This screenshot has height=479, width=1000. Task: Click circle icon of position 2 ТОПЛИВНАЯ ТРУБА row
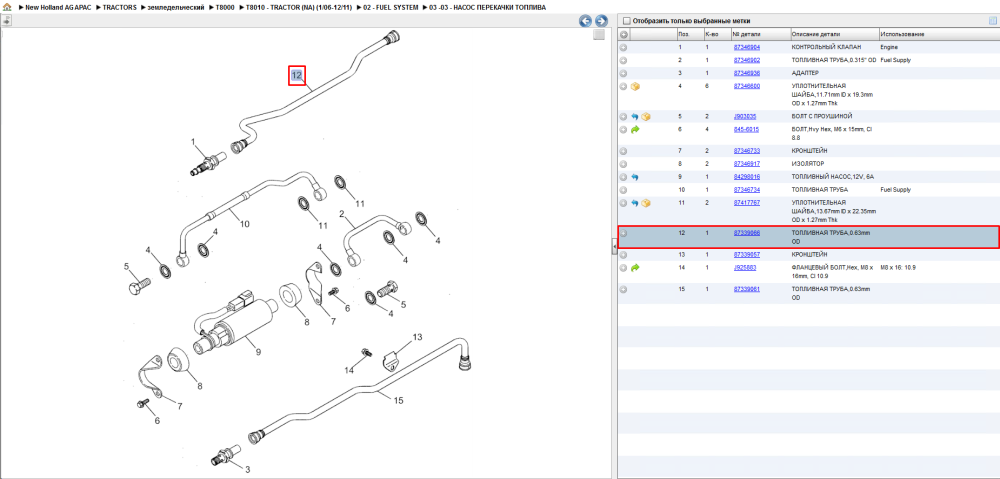click(x=624, y=61)
